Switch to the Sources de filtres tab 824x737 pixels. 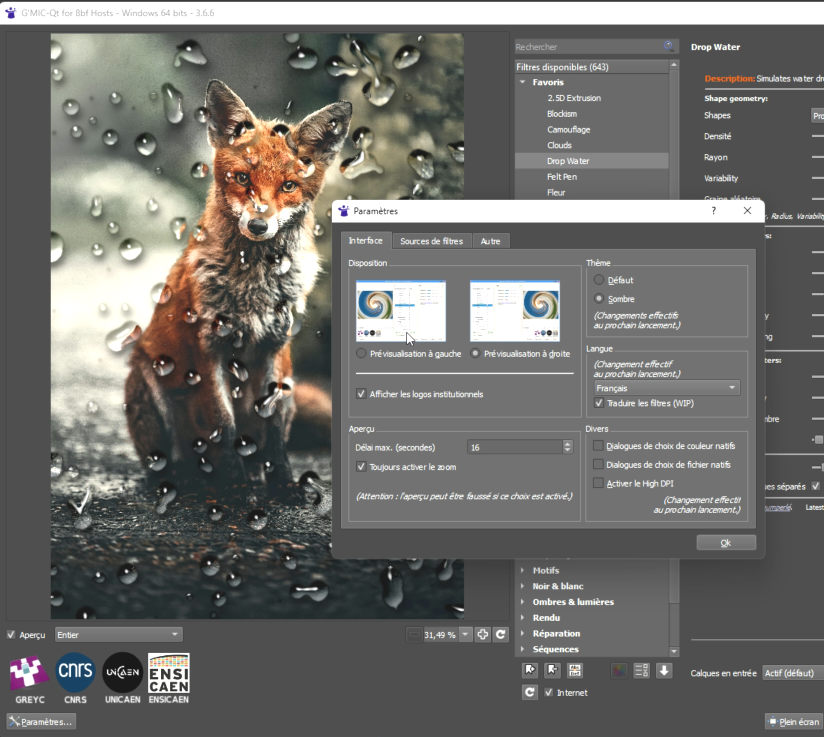[x=431, y=241]
